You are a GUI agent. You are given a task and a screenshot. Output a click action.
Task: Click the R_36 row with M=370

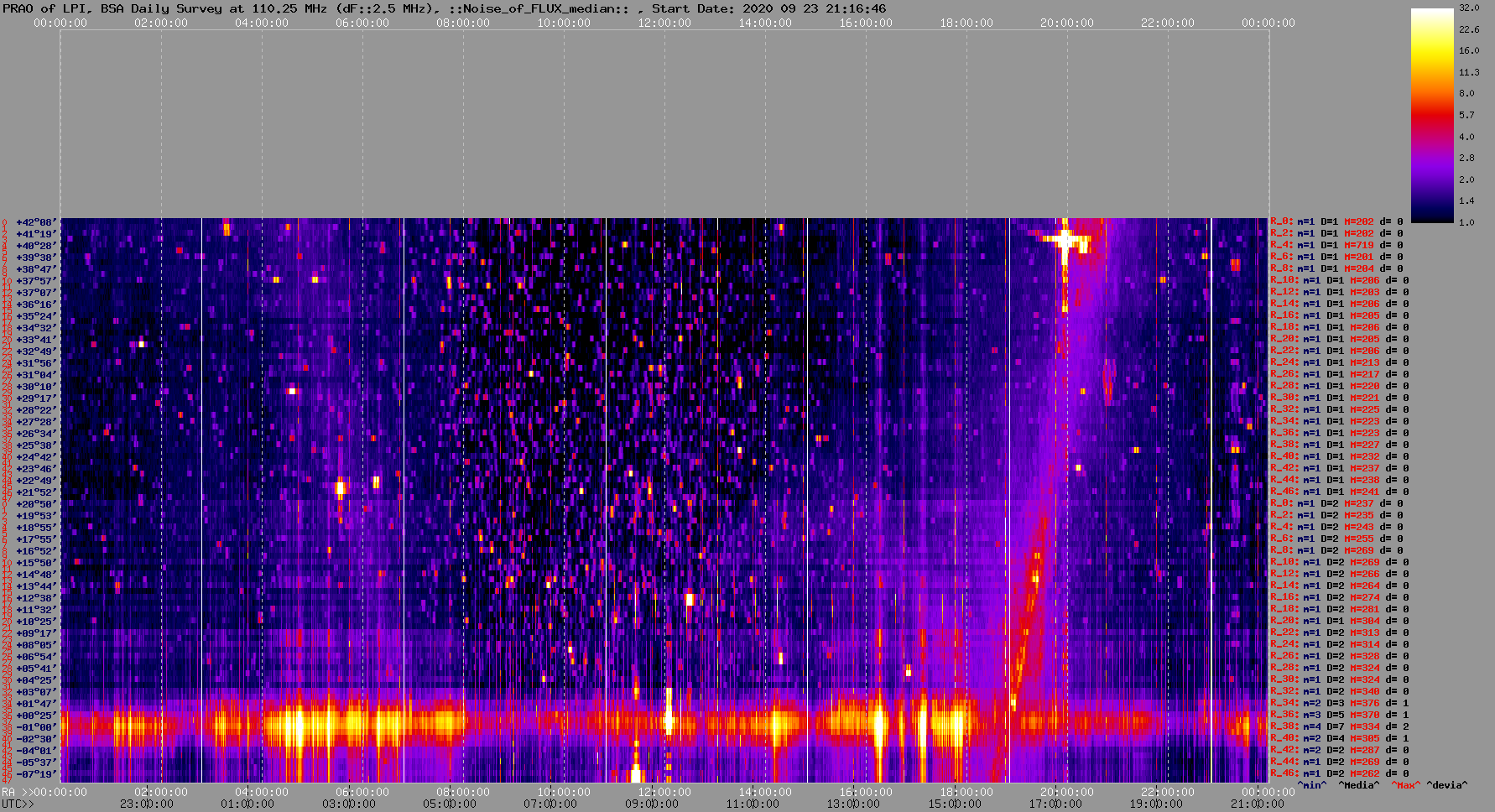pos(1340,716)
